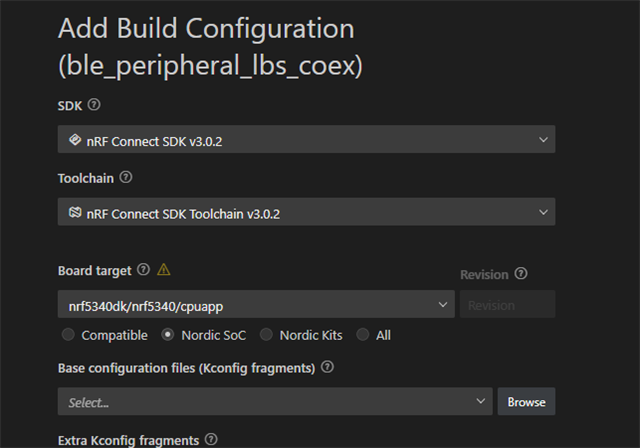
Task: Click the help icon next to Revision
Action: coord(521,274)
